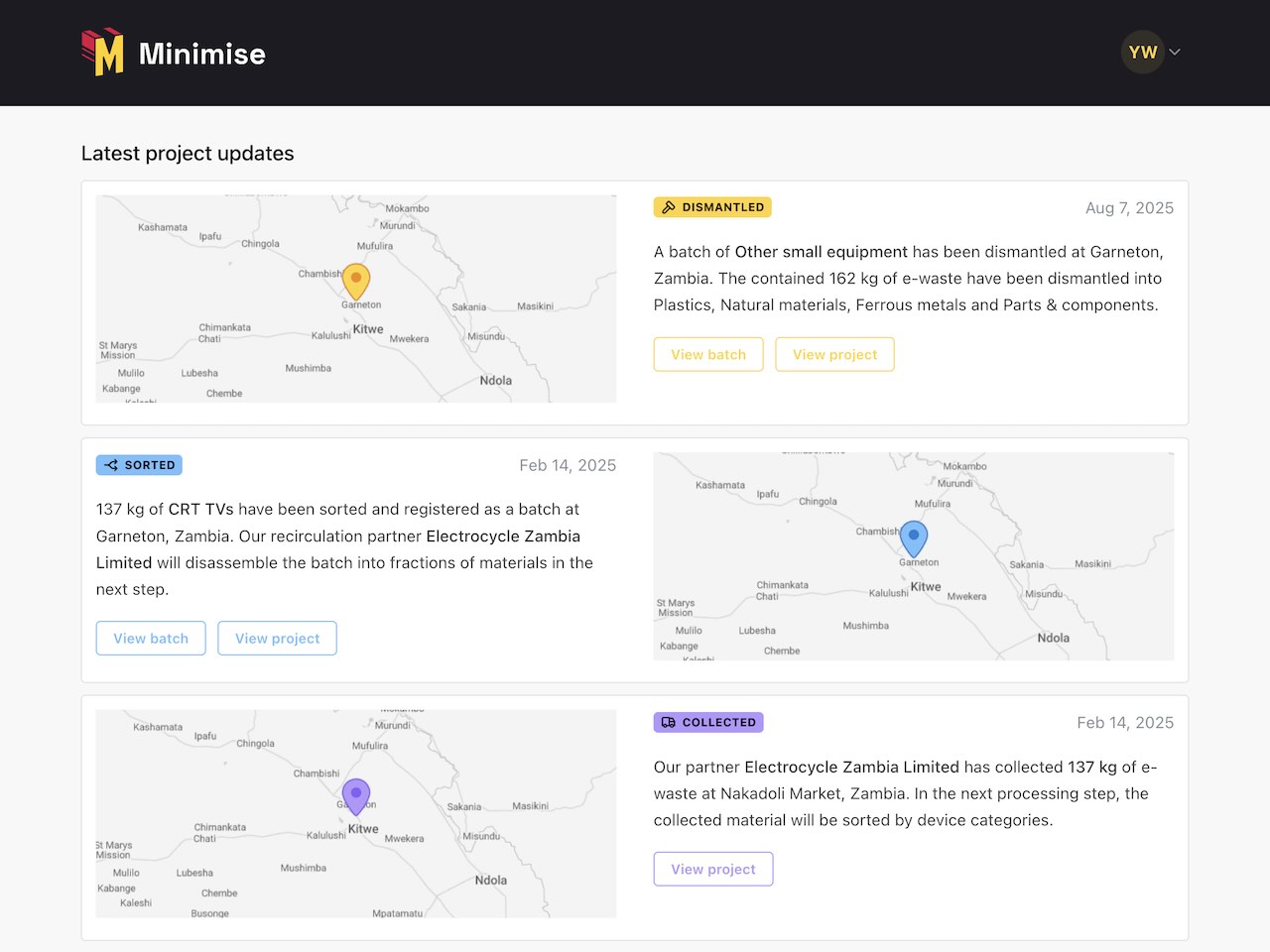The width and height of the screenshot is (1270, 952).
Task: View project for the Aug 7 dismantled update
Action: coord(834,354)
